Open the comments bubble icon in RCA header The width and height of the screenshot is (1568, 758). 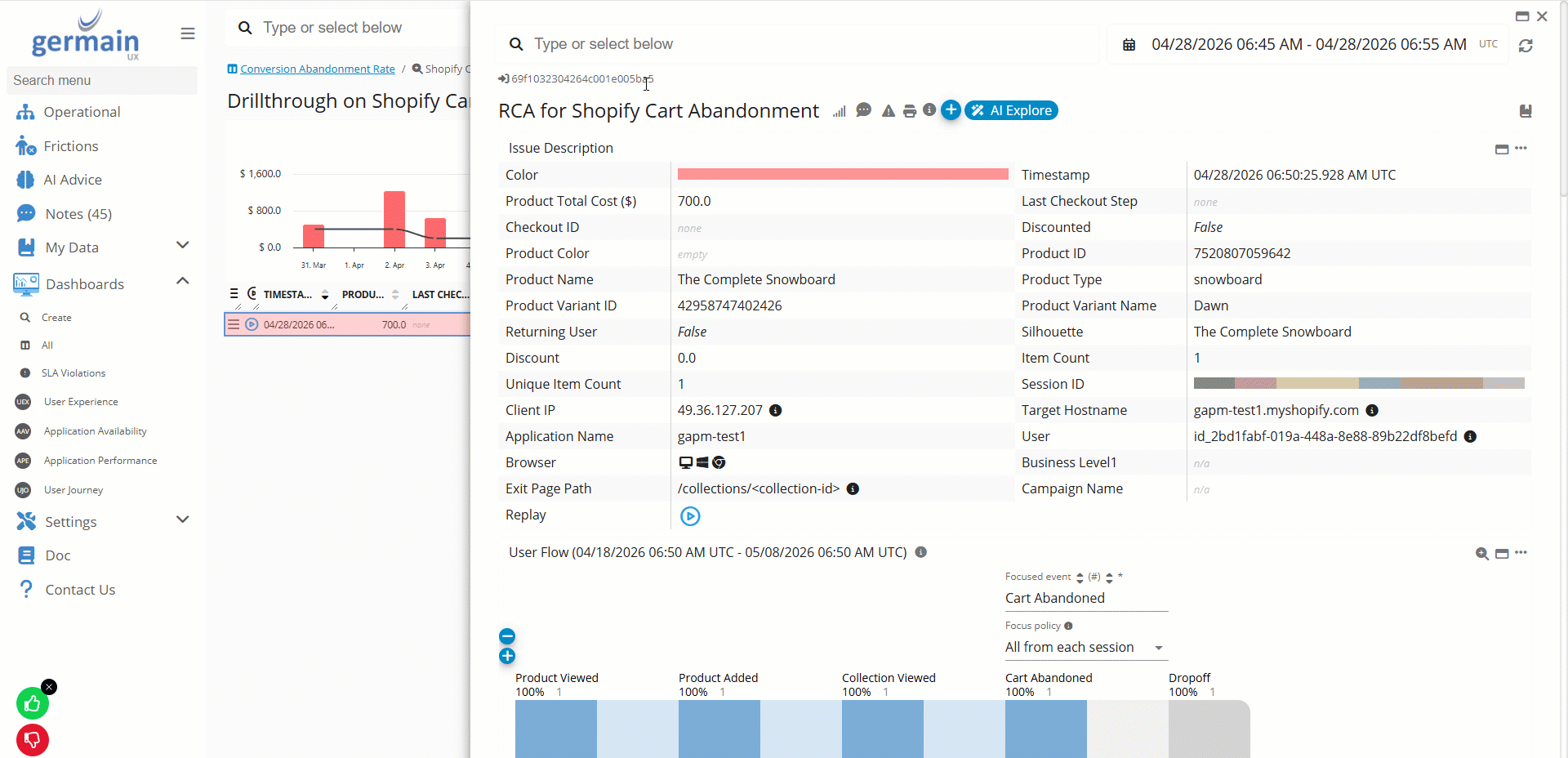[x=863, y=110]
